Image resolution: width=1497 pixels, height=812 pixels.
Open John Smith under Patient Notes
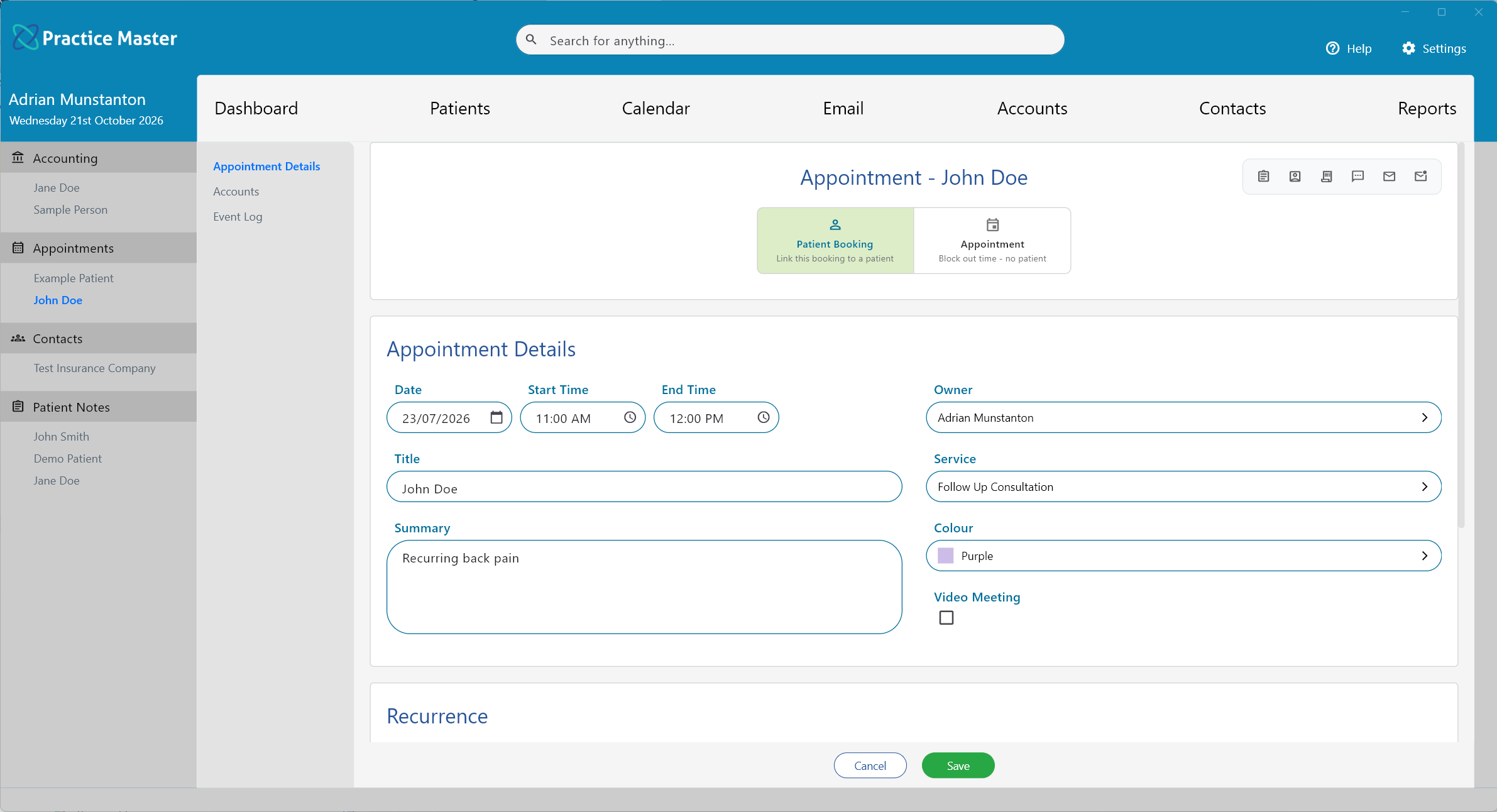point(61,436)
